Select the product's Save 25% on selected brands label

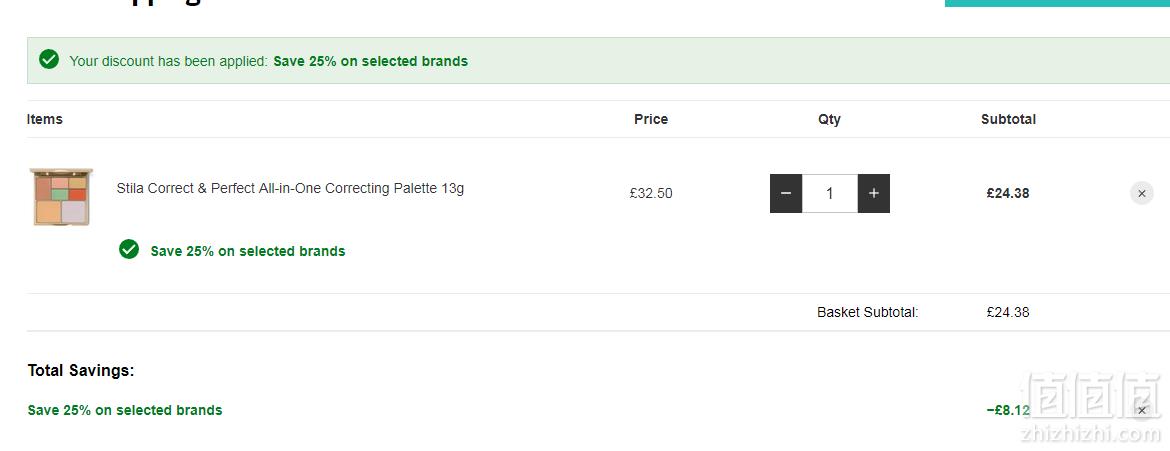tap(248, 252)
